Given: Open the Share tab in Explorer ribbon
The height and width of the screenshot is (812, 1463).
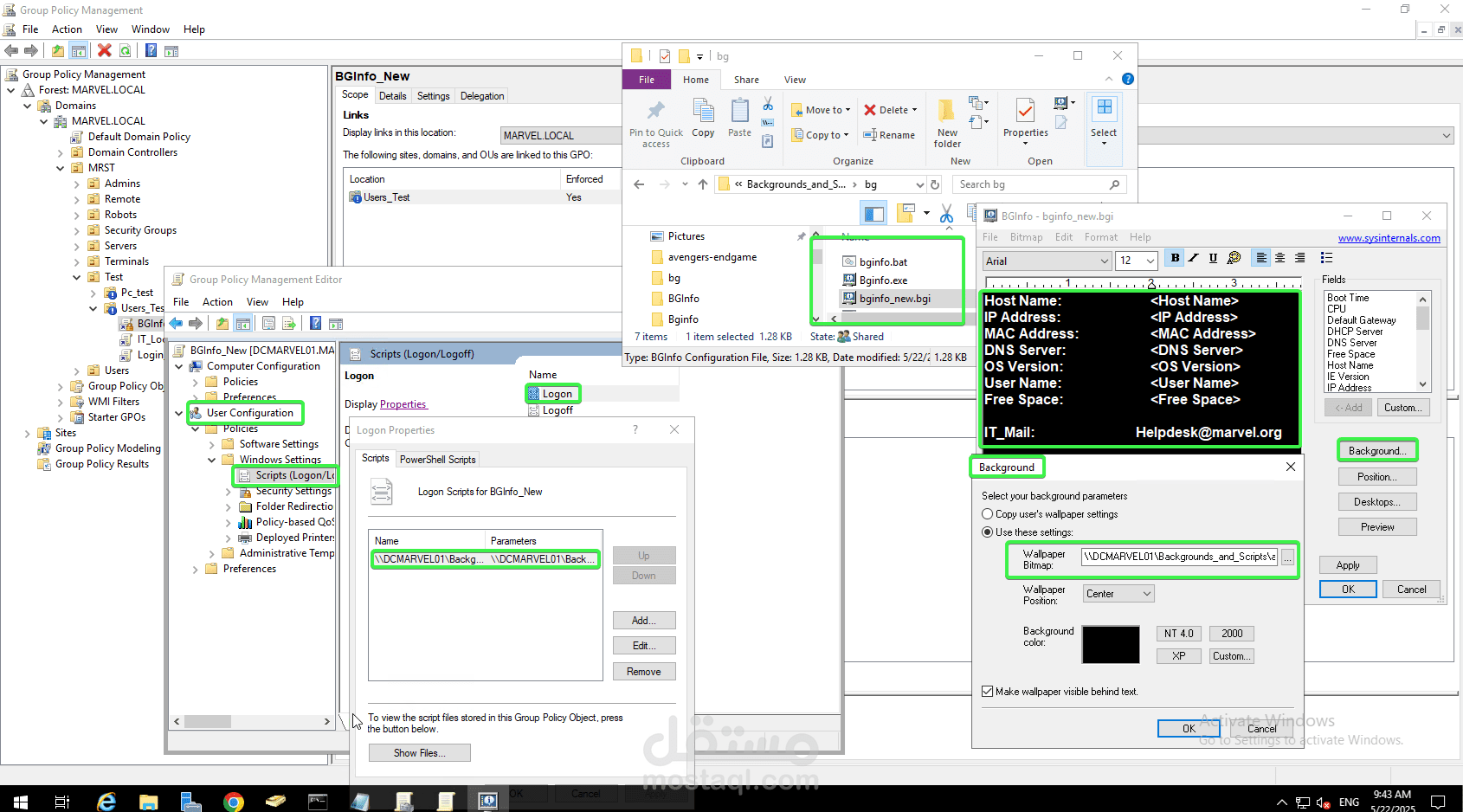Looking at the screenshot, I should coord(746,80).
